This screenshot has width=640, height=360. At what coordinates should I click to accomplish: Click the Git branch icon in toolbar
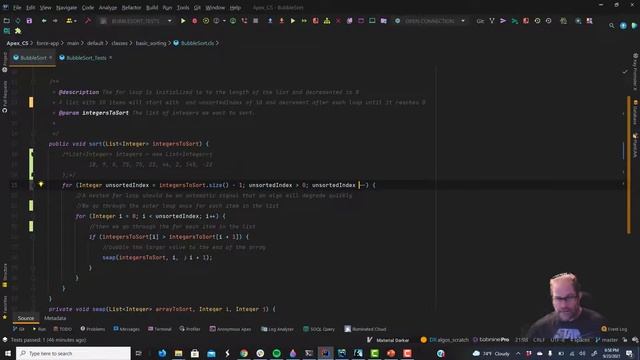point(492,21)
